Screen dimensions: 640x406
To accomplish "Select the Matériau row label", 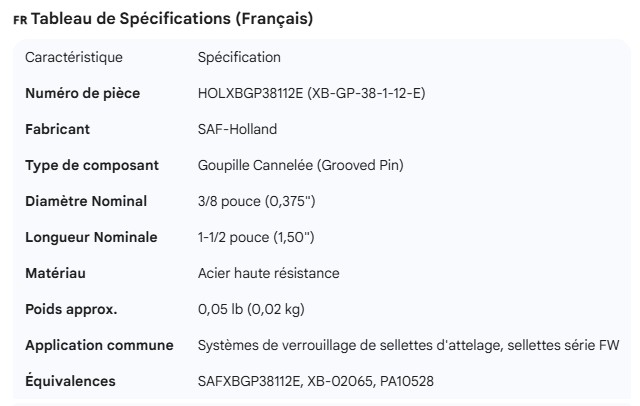I will 55,273.
